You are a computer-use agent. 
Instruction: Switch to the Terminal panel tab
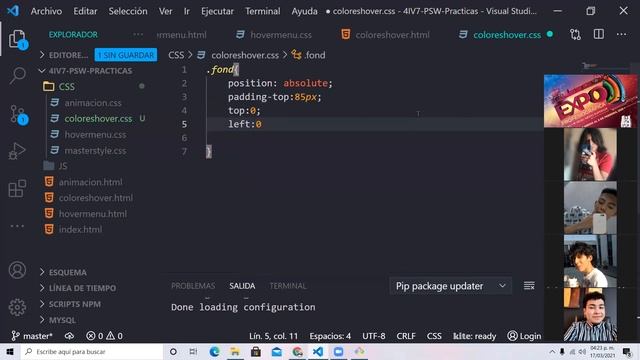click(288, 286)
